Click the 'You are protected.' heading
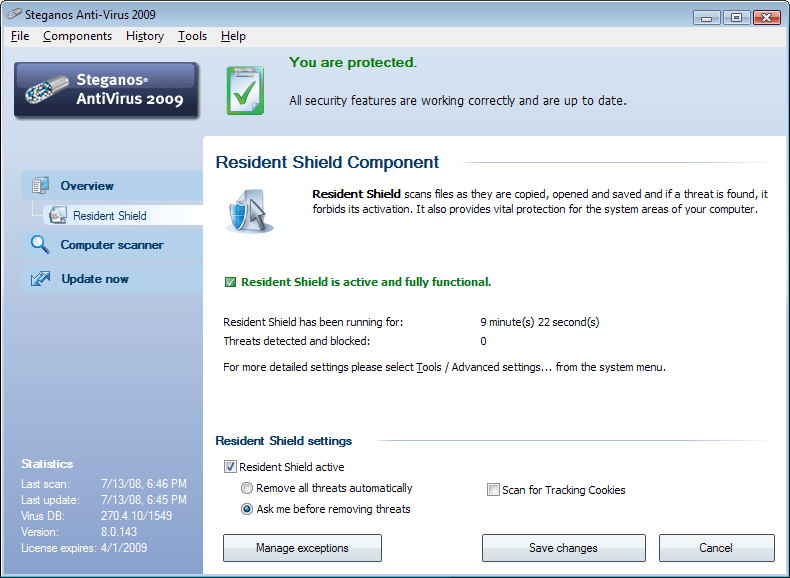This screenshot has height=578, width=790. [353, 62]
